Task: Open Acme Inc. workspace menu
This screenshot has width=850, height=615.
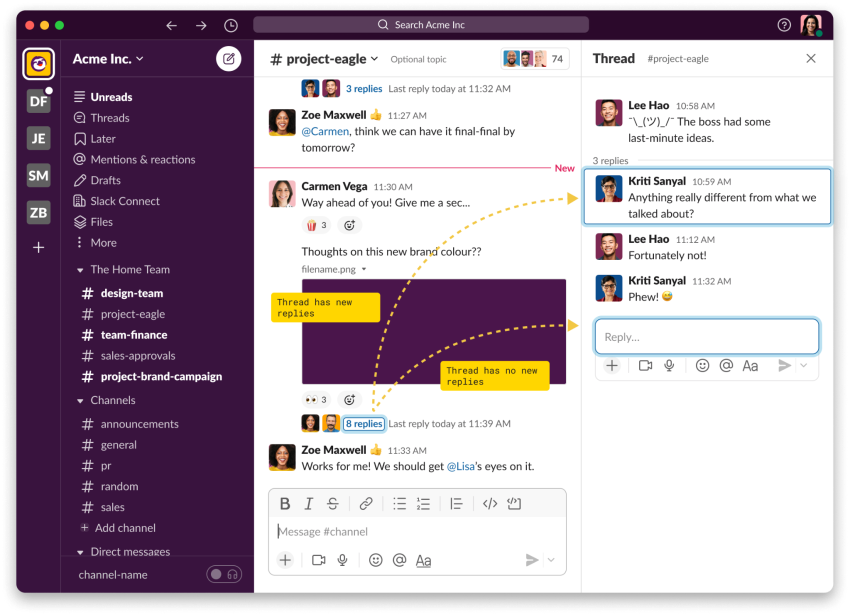Action: coord(108,59)
